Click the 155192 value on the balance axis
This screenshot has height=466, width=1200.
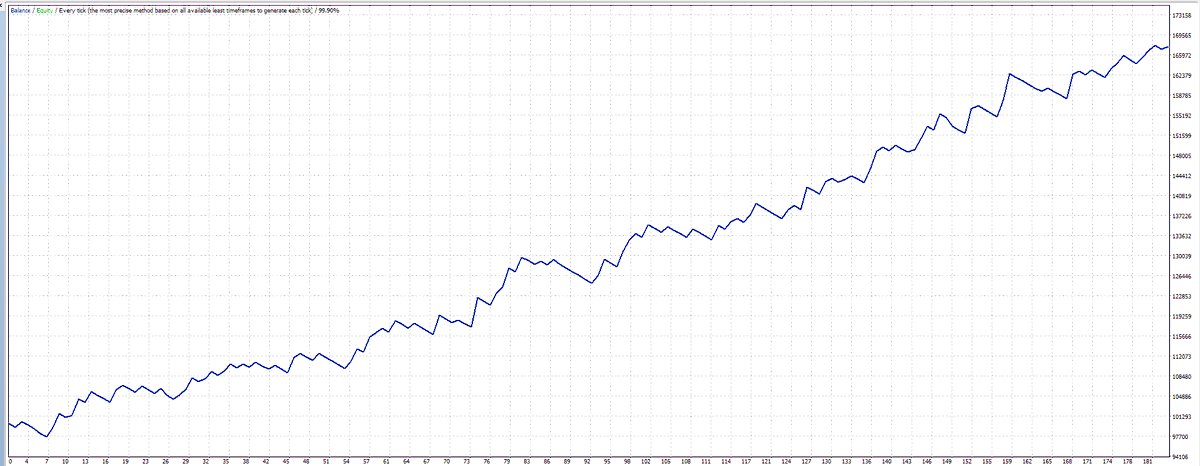tap(1182, 116)
